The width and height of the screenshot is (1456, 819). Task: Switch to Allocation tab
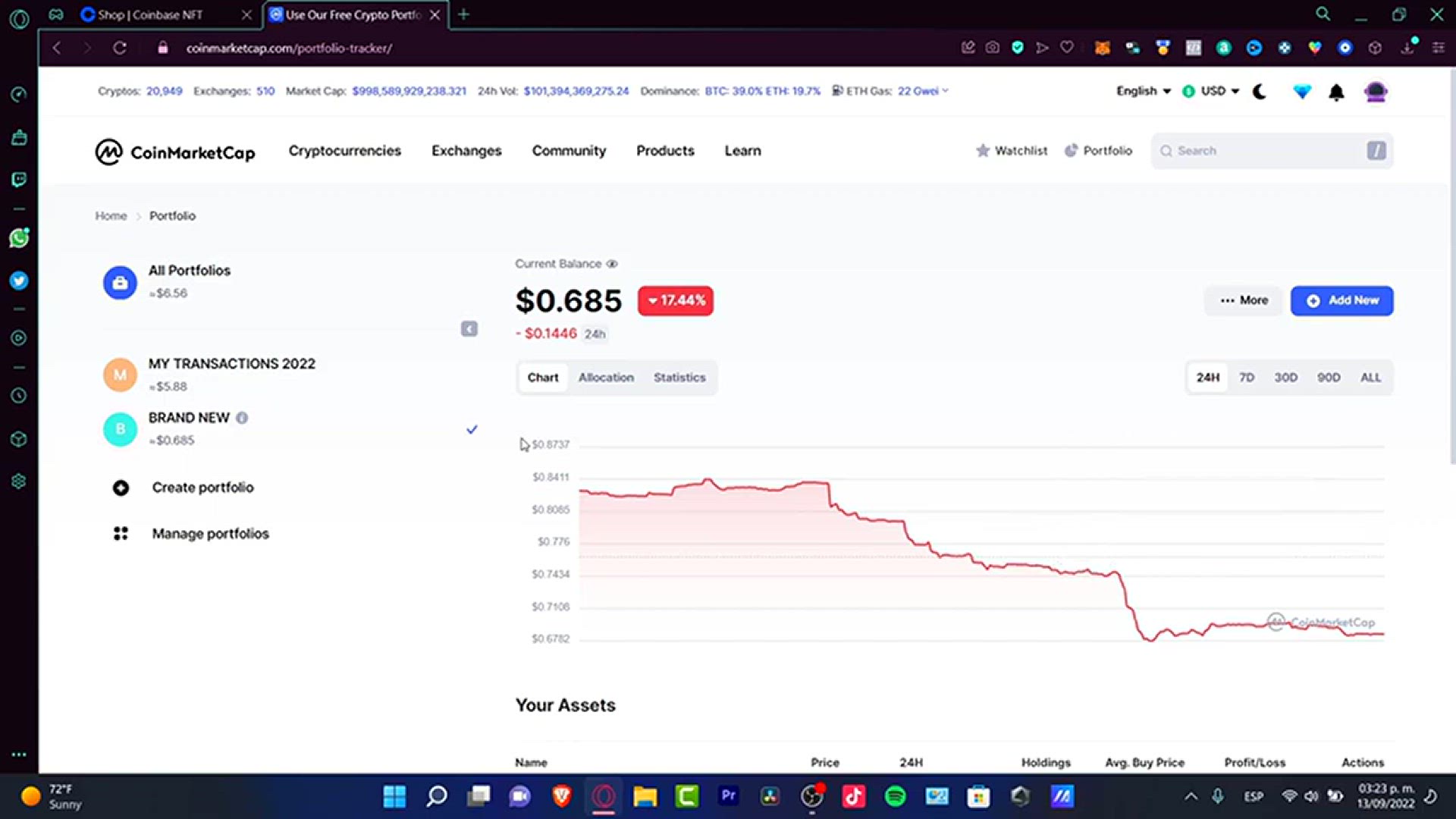[606, 378]
